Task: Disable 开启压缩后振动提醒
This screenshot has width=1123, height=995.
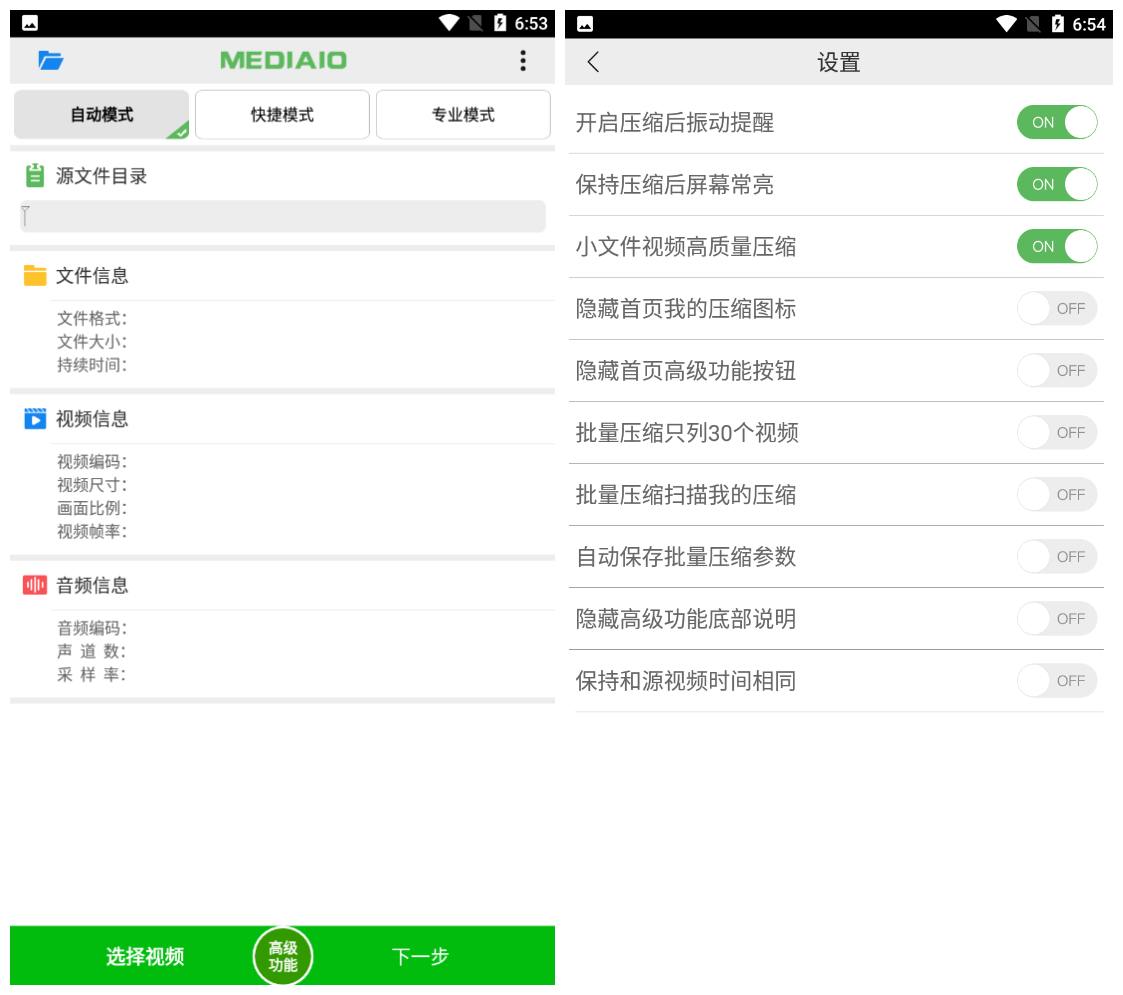Action: click(x=1057, y=122)
